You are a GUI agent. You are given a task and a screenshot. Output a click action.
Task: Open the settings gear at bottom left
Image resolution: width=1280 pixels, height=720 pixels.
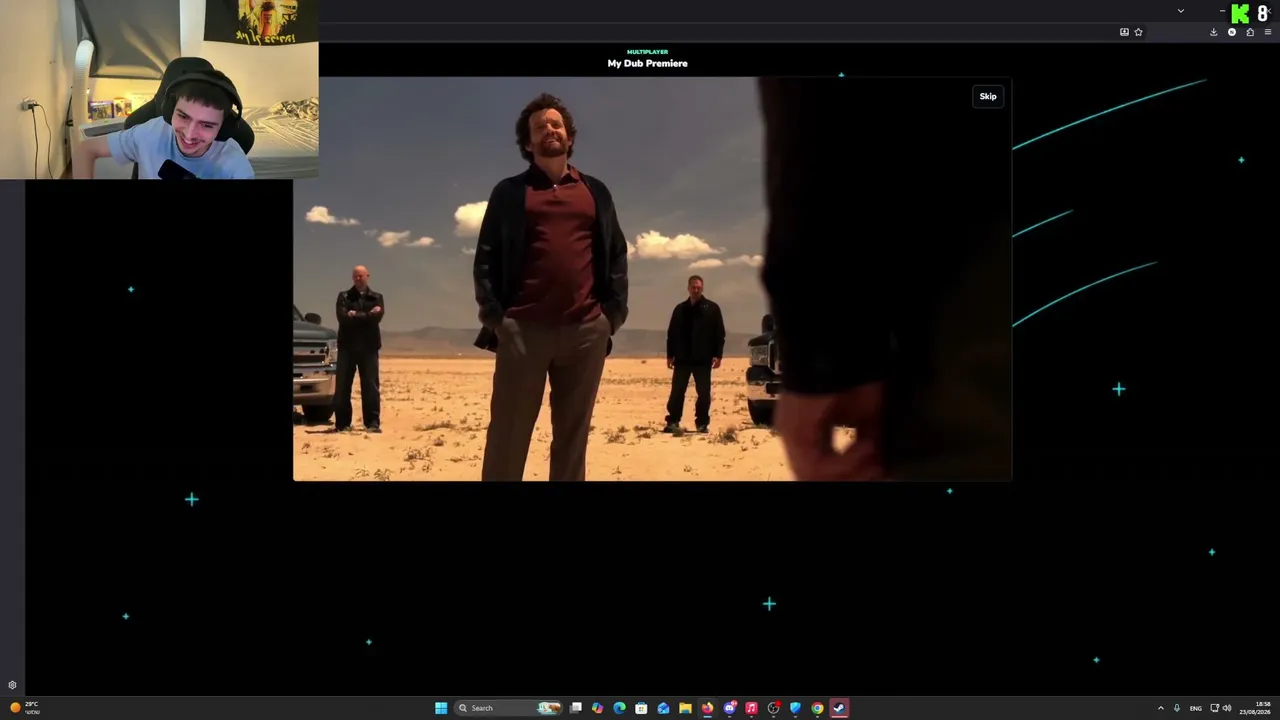[x=12, y=685]
